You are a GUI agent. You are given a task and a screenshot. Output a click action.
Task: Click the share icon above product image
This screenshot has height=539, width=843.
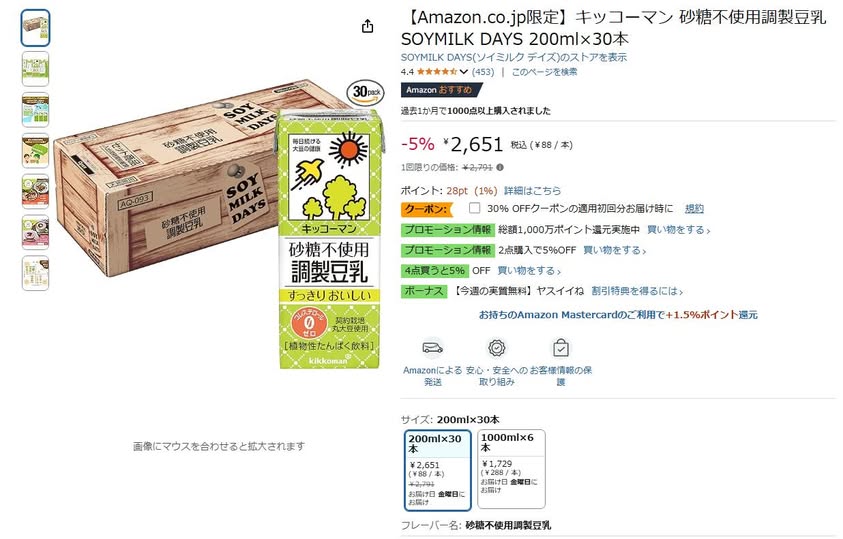(367, 26)
